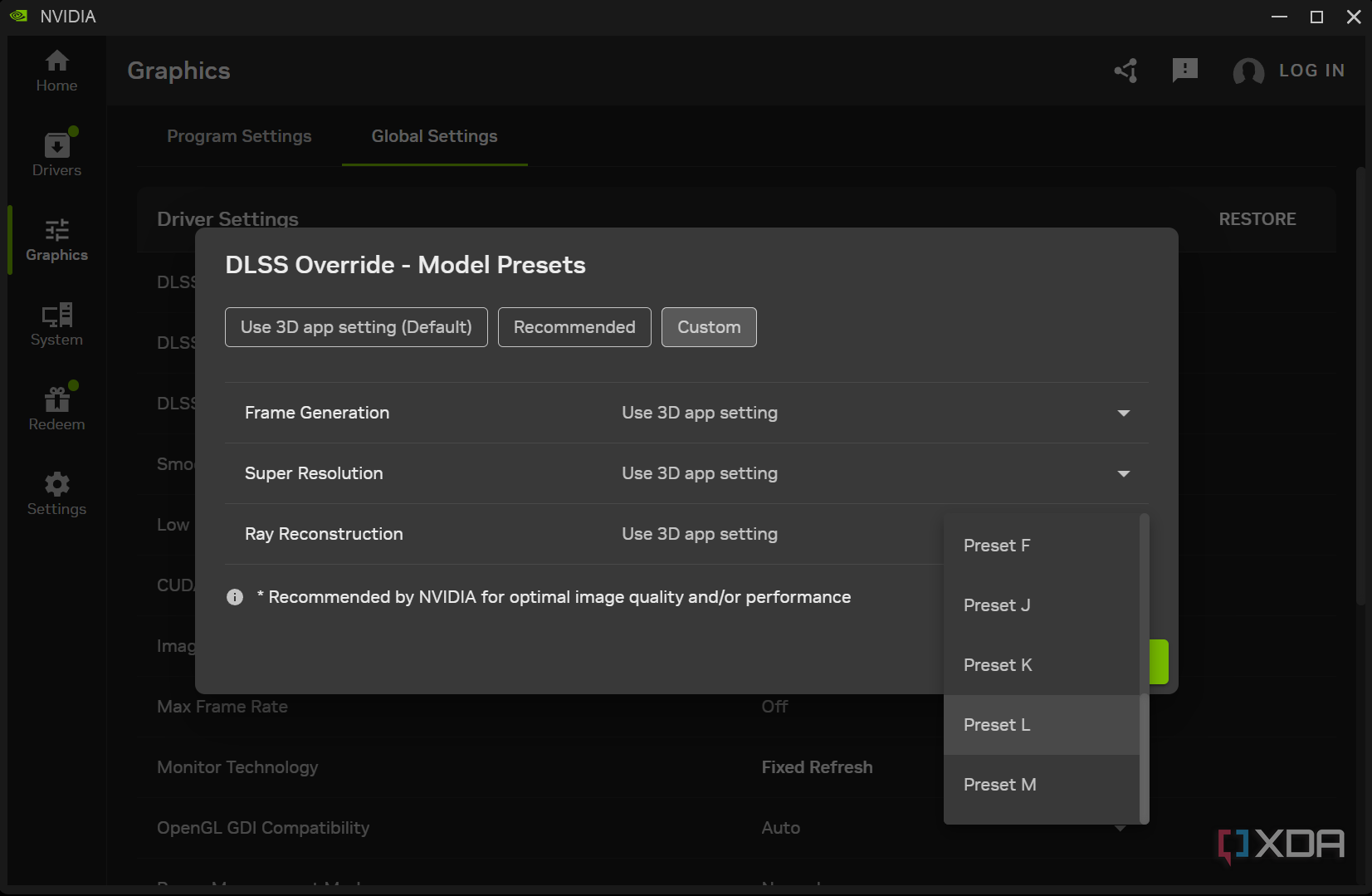
Task: Click the share icon in header
Action: coord(1126,71)
